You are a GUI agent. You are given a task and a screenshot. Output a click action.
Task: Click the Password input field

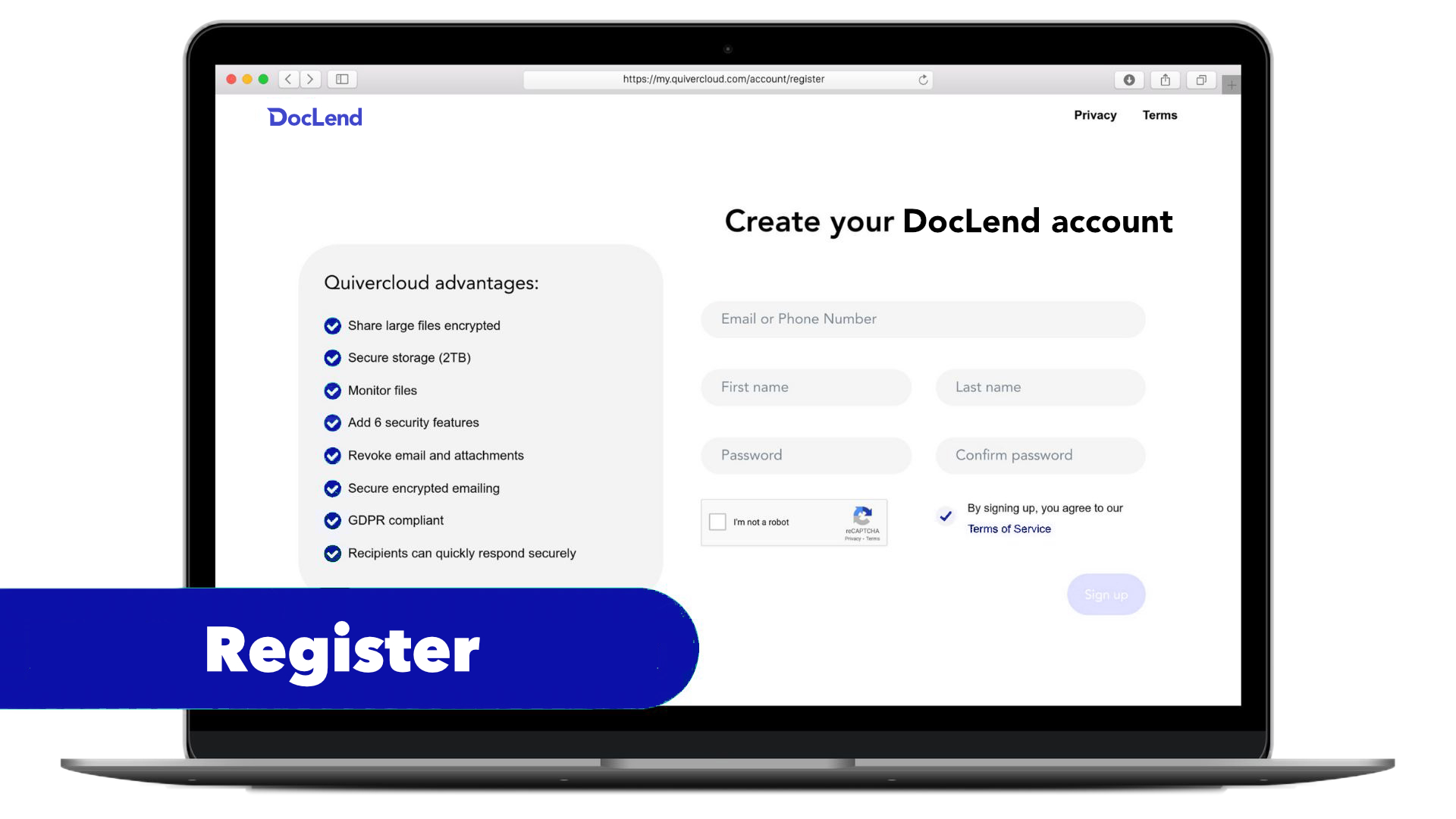(807, 455)
